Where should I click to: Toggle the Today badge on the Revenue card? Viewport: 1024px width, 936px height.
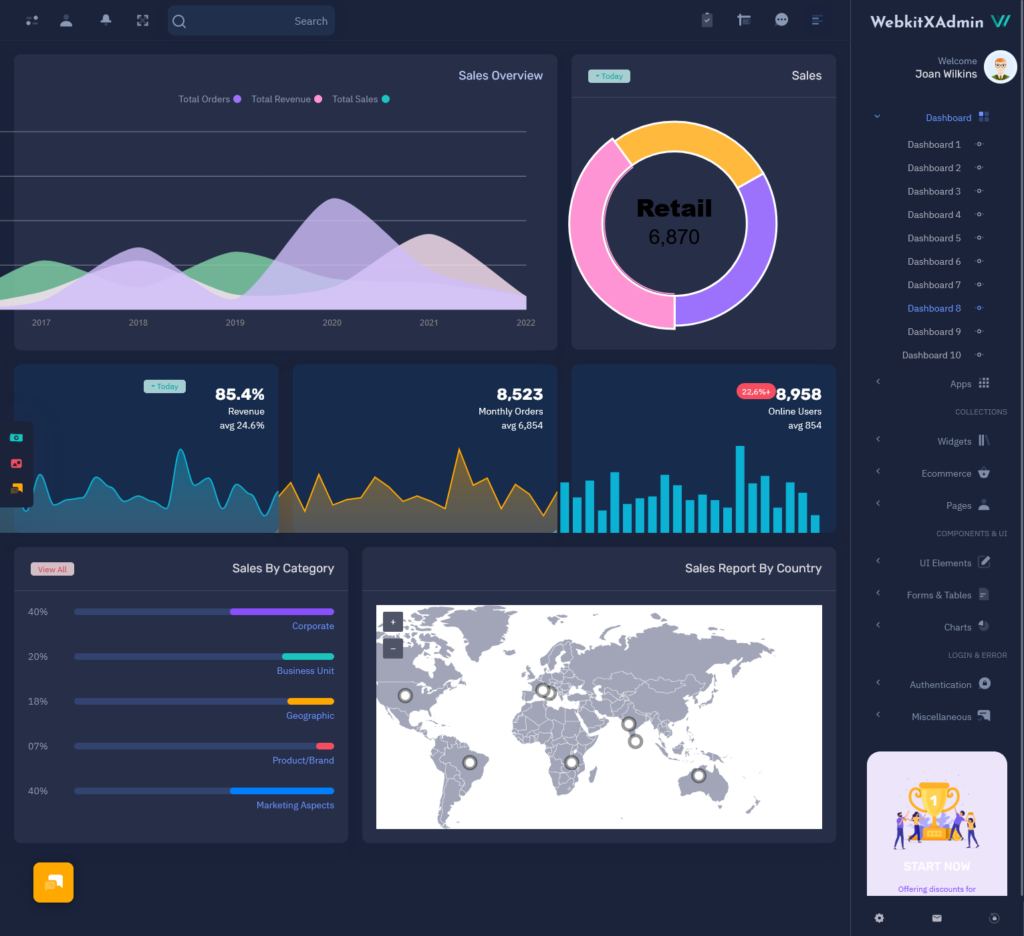tap(164, 386)
